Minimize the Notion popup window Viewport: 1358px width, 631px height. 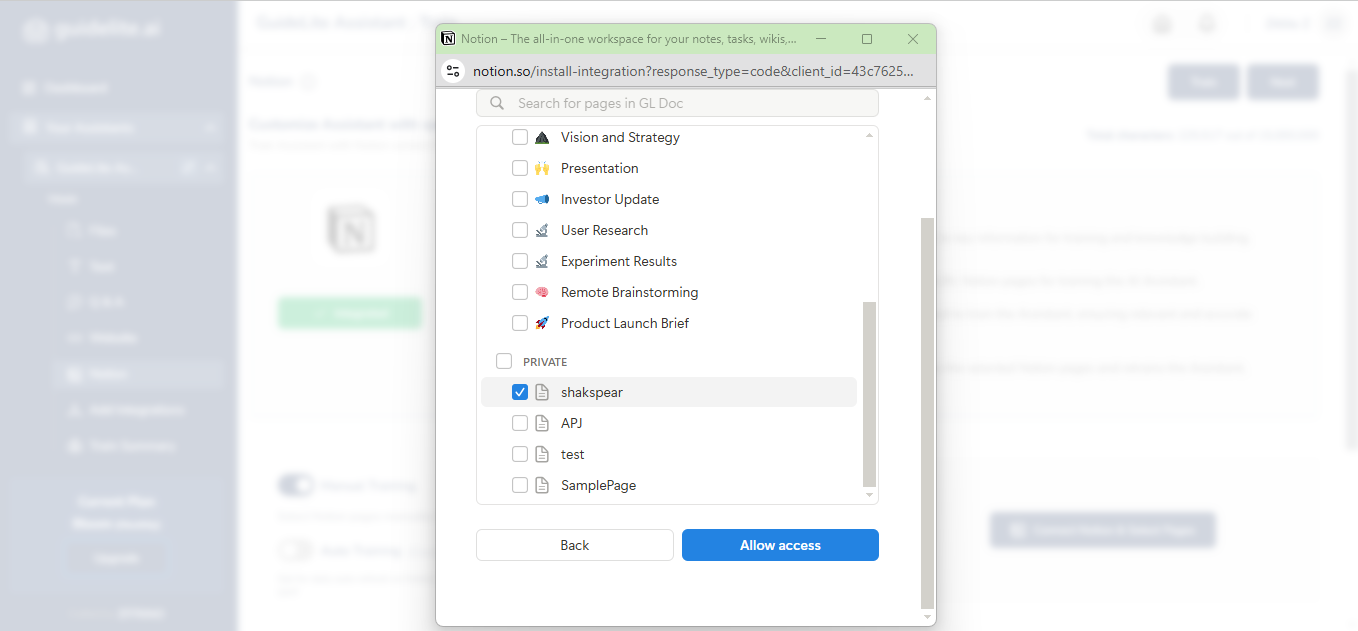click(821, 39)
